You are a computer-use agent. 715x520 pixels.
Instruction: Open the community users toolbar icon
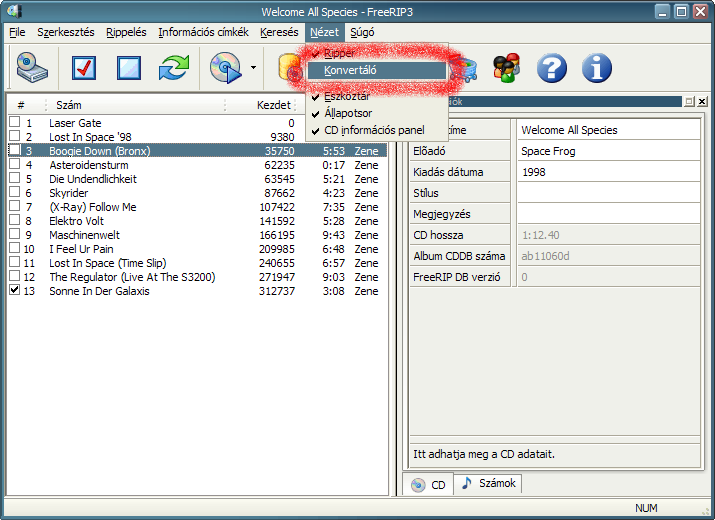pos(507,68)
